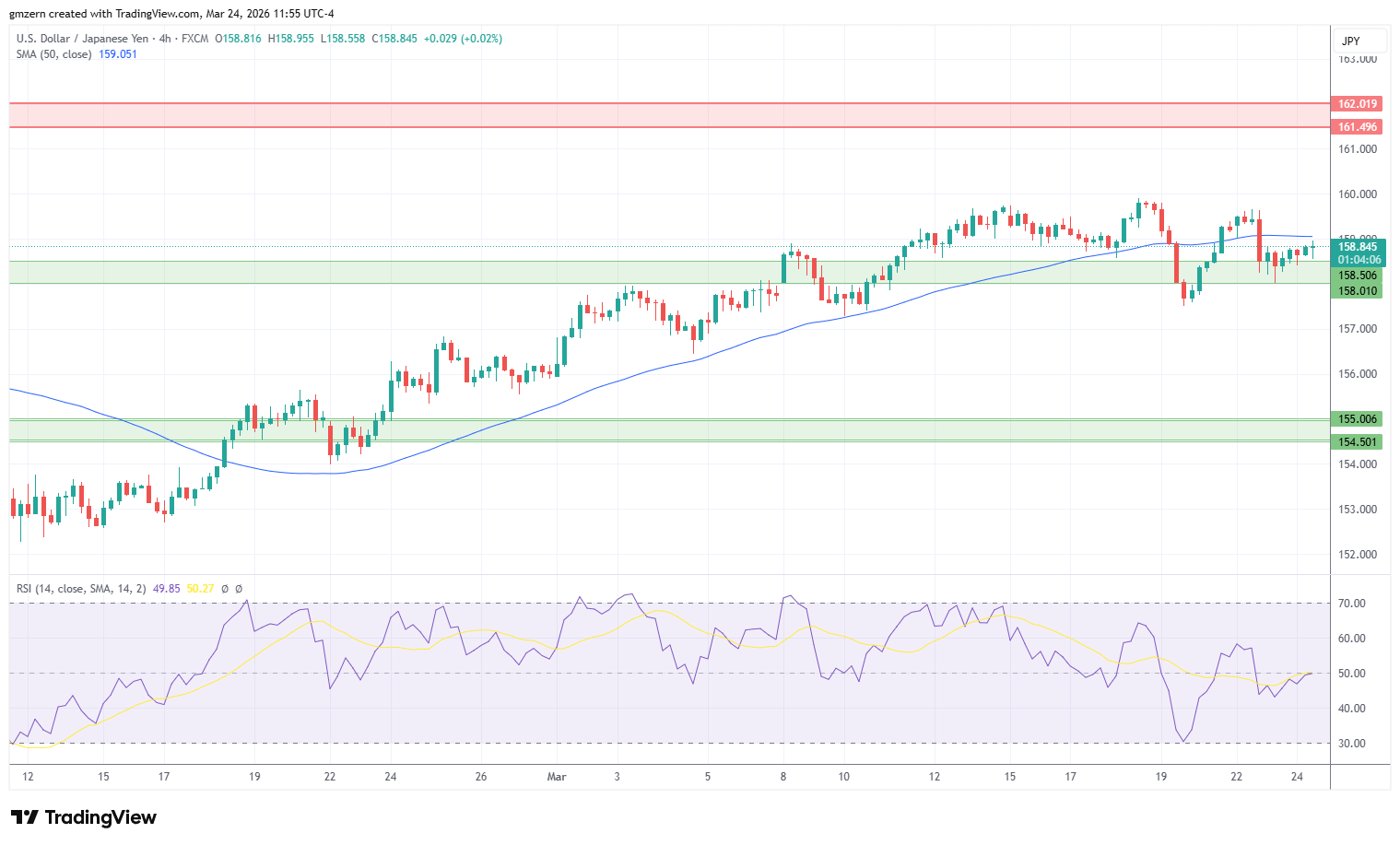Image resolution: width=1400 pixels, height=845 pixels.
Task: Click the 155.006 support price label
Action: pos(1357,419)
